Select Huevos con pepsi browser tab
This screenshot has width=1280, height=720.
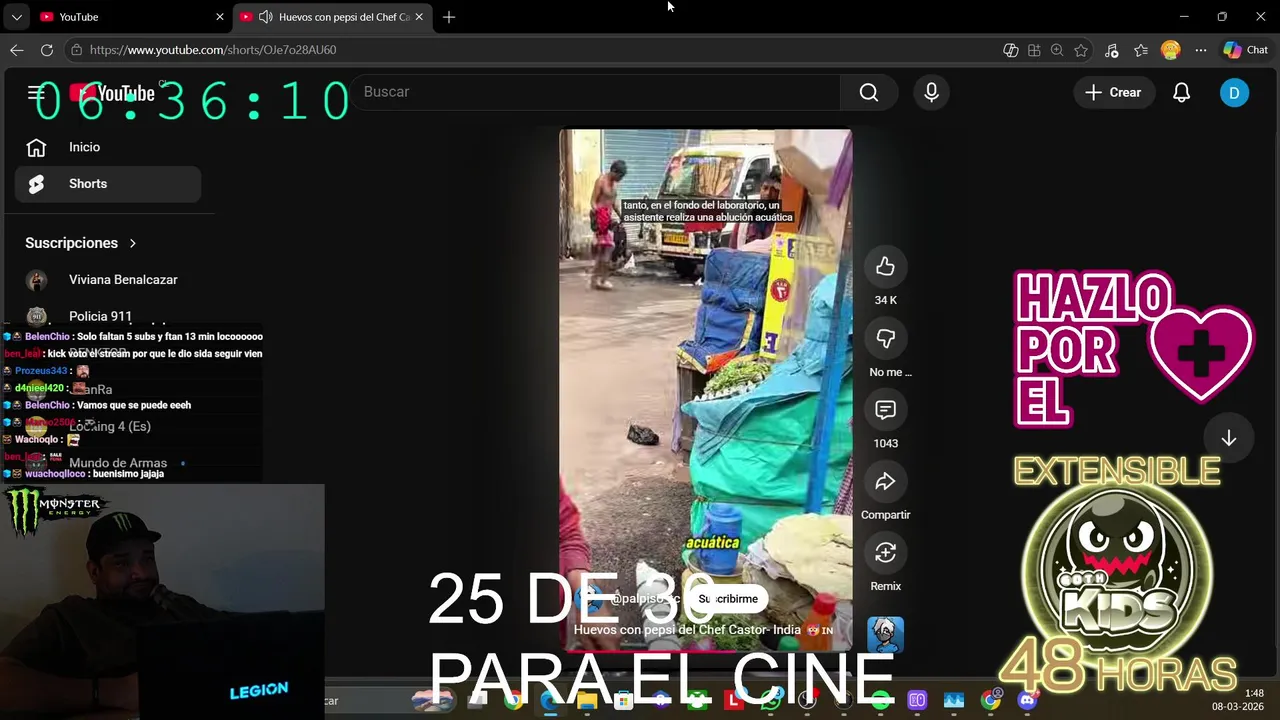[x=334, y=17]
